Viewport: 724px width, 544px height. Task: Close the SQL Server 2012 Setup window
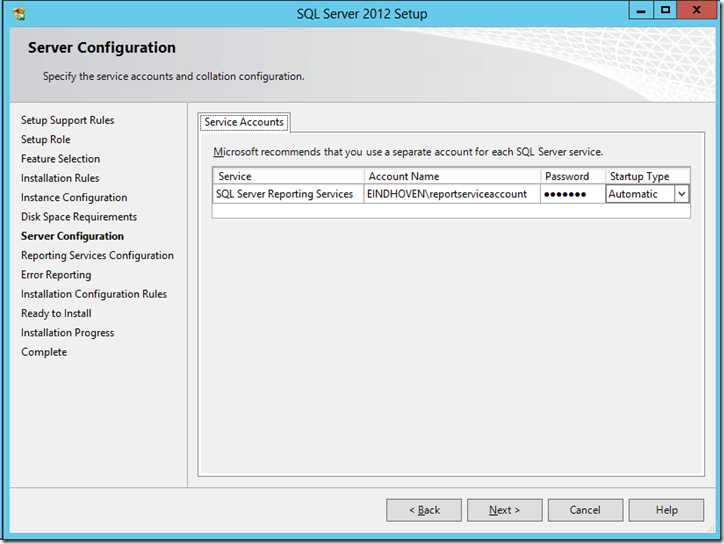(696, 10)
